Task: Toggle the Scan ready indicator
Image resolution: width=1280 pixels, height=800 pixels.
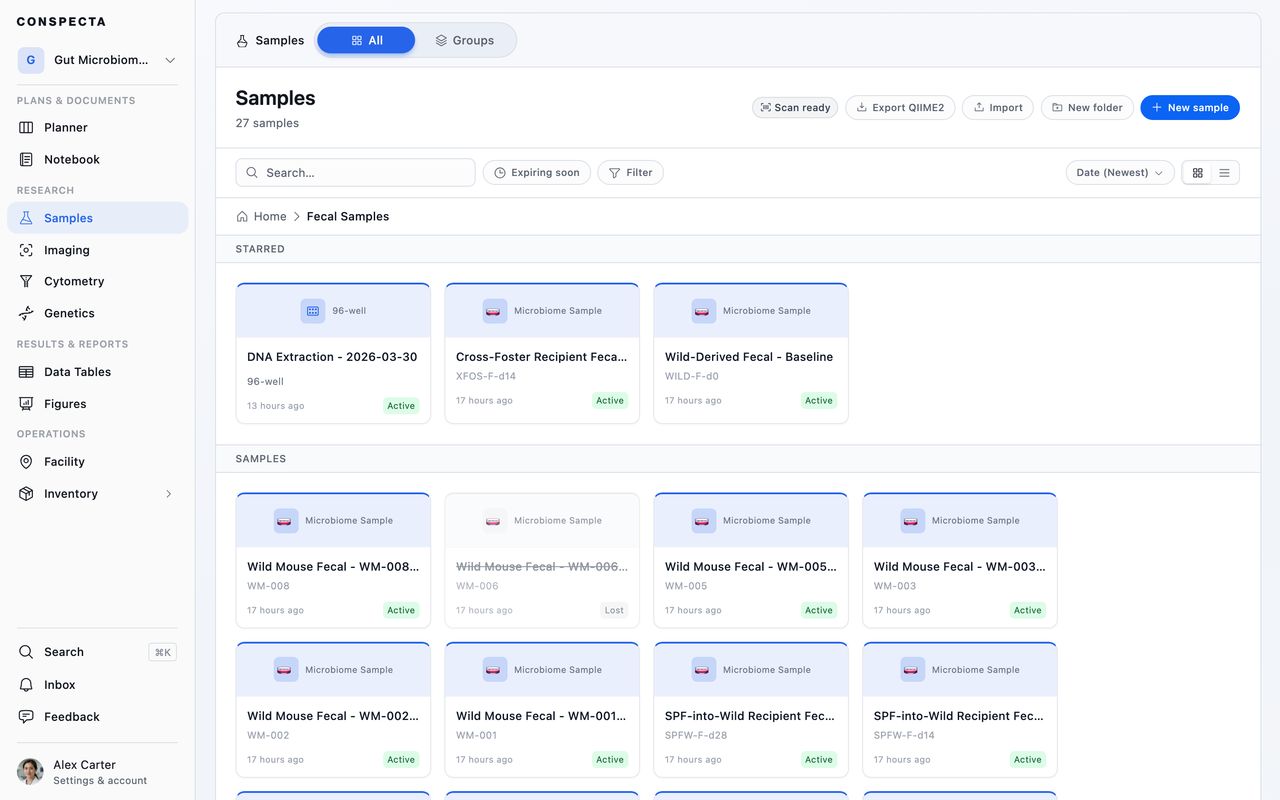Action: [x=795, y=108]
